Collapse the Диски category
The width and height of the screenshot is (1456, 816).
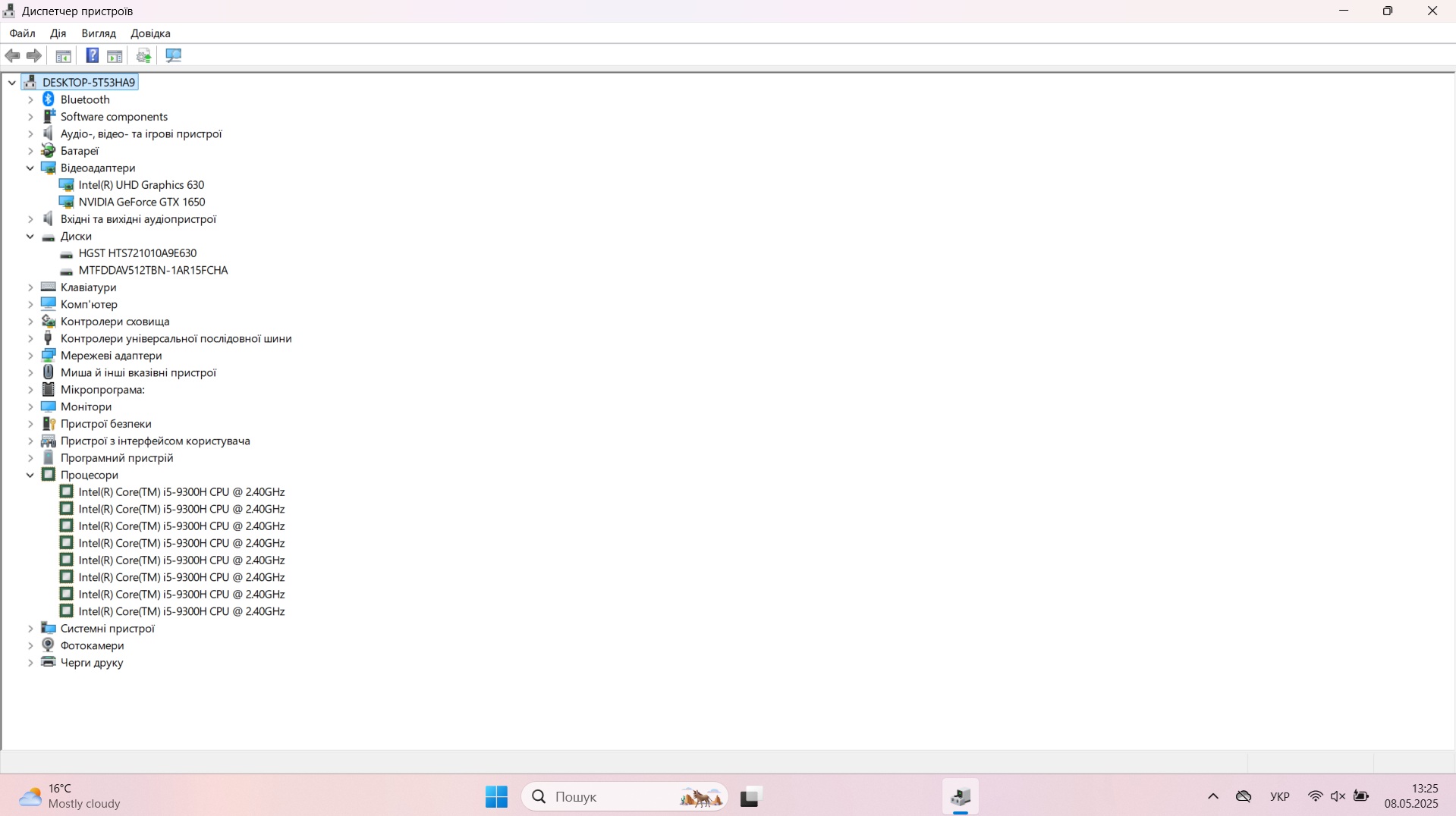30,237
